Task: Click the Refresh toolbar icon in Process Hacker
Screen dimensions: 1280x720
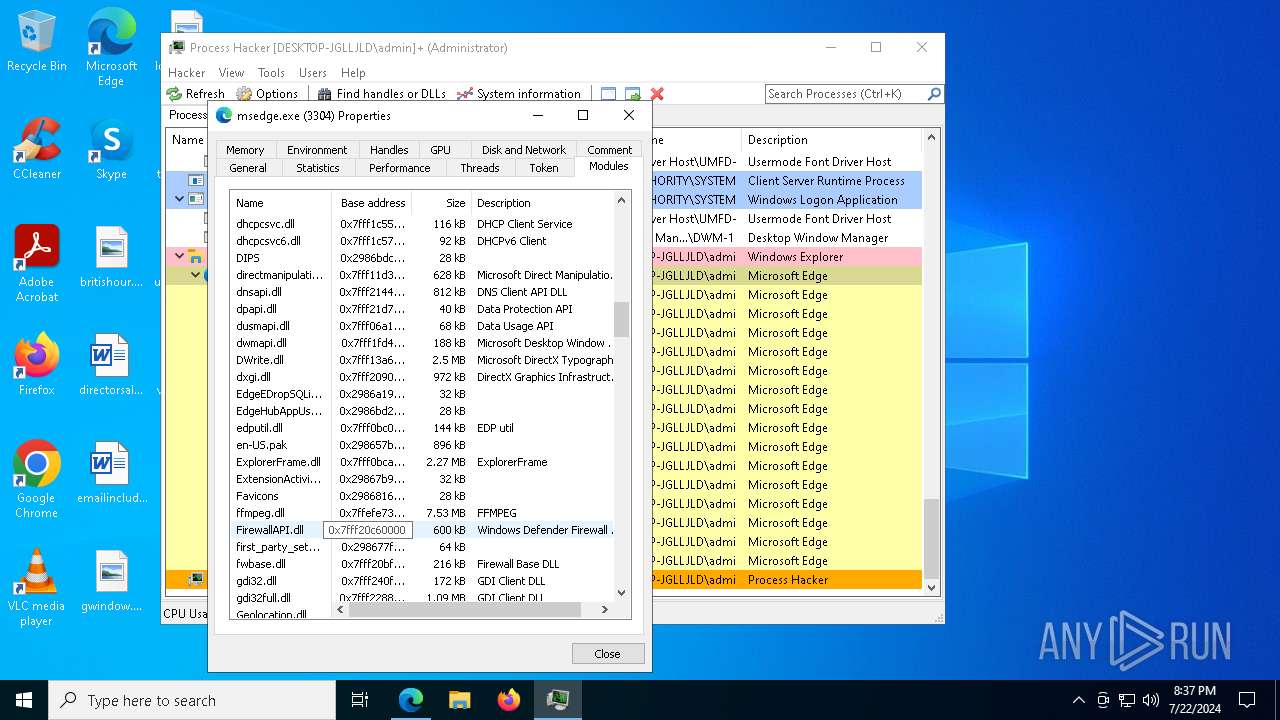Action: pos(195,94)
